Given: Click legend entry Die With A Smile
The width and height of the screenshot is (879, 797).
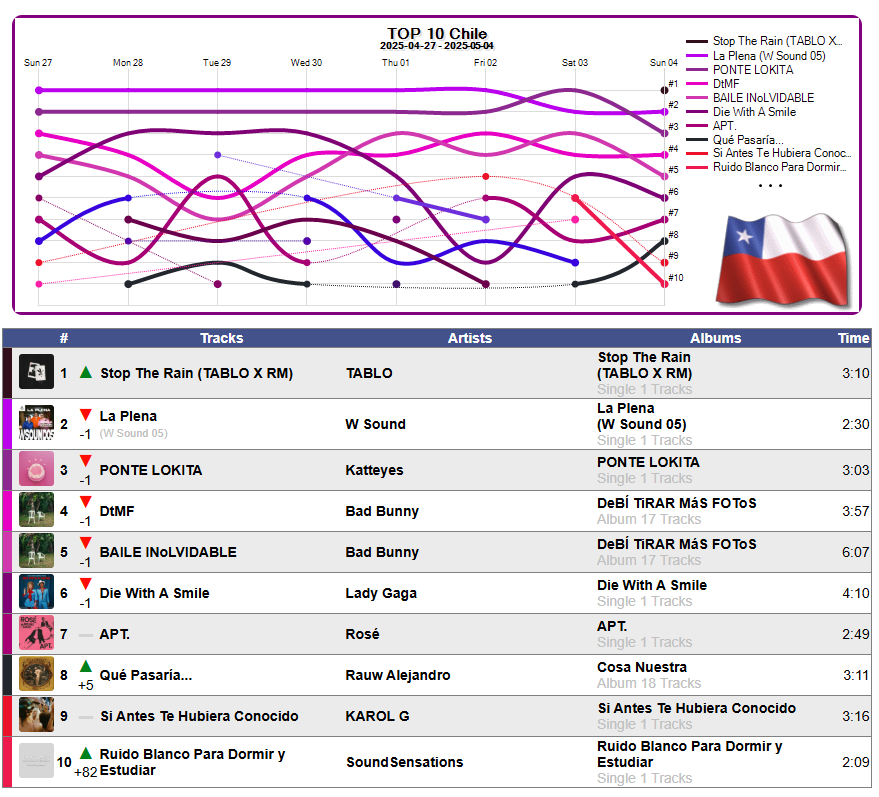Looking at the screenshot, I should click(755, 112).
